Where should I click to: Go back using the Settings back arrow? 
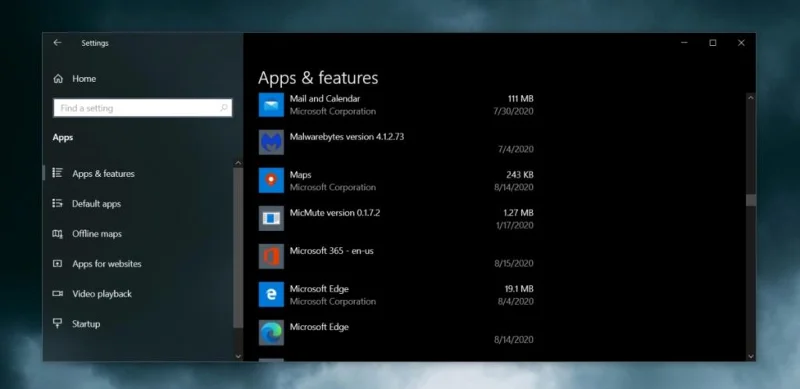(57, 43)
